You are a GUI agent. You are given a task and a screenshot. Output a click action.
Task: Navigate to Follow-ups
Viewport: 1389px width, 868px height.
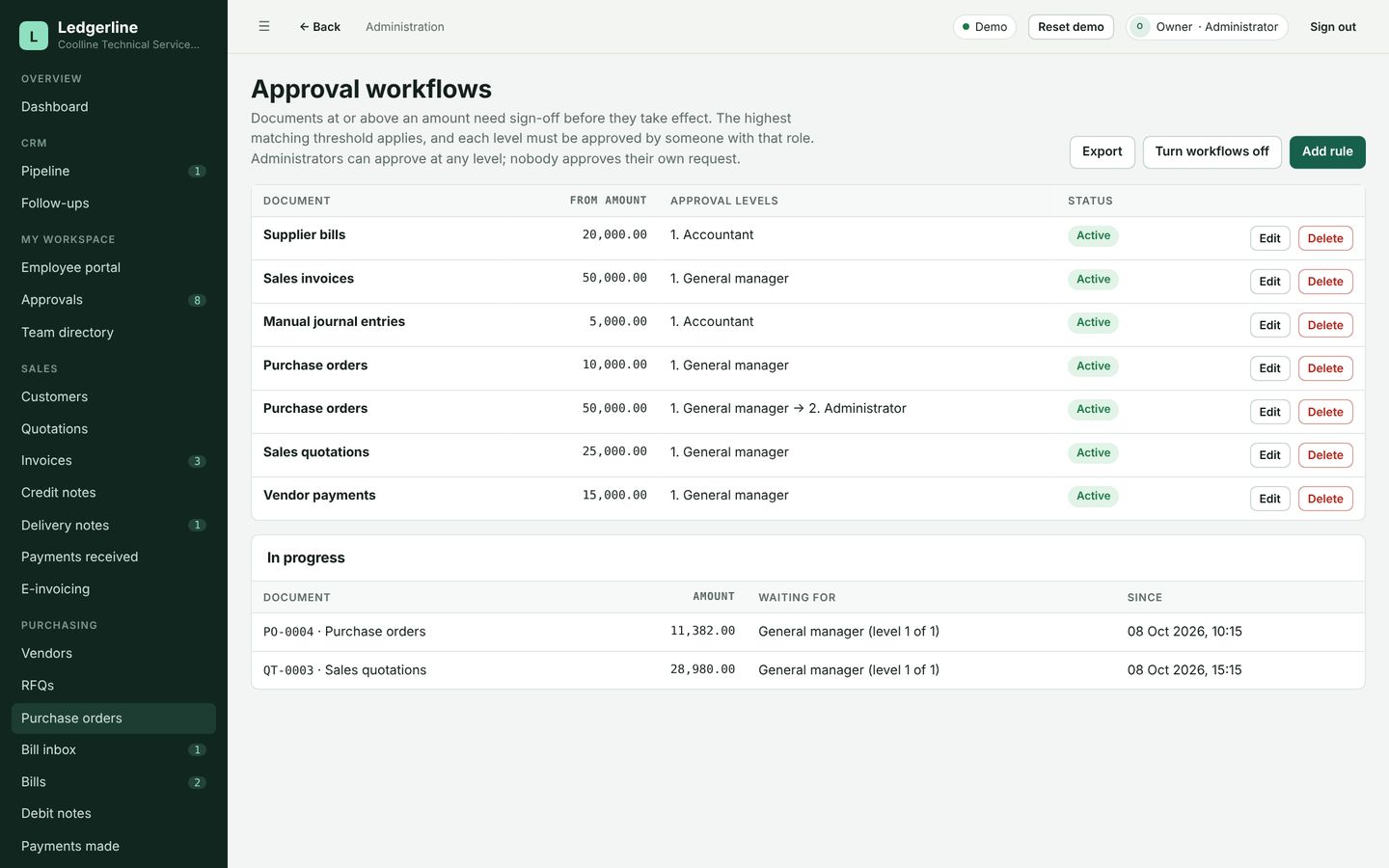click(114, 203)
